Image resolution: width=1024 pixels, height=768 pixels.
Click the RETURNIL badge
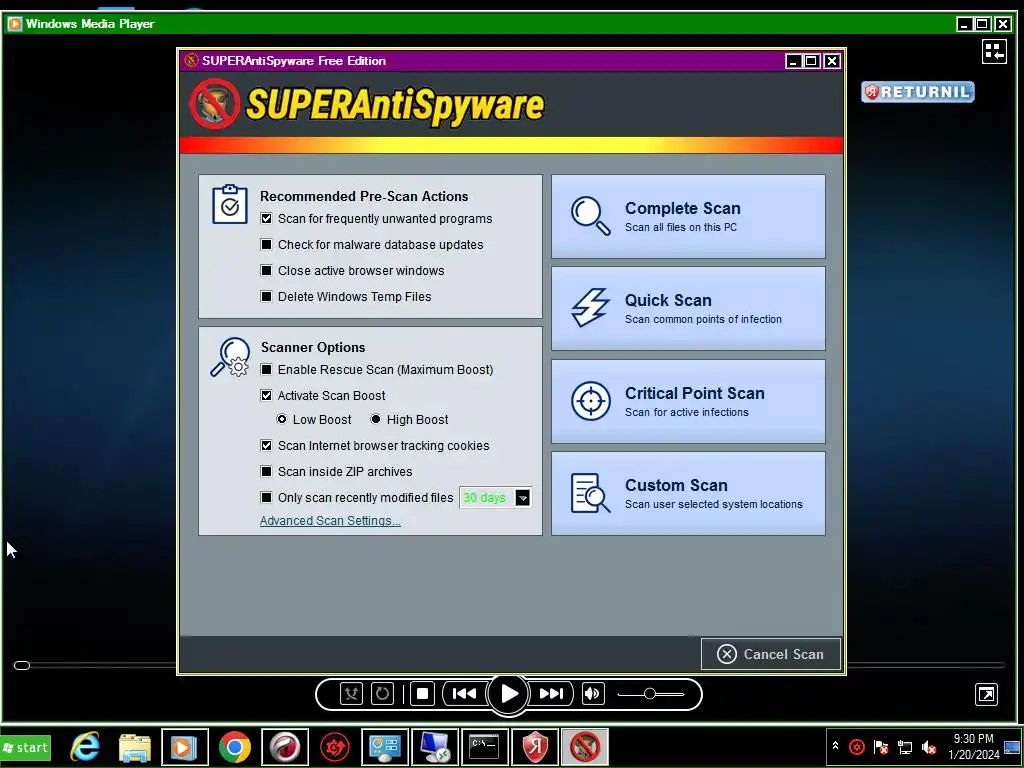(x=918, y=92)
